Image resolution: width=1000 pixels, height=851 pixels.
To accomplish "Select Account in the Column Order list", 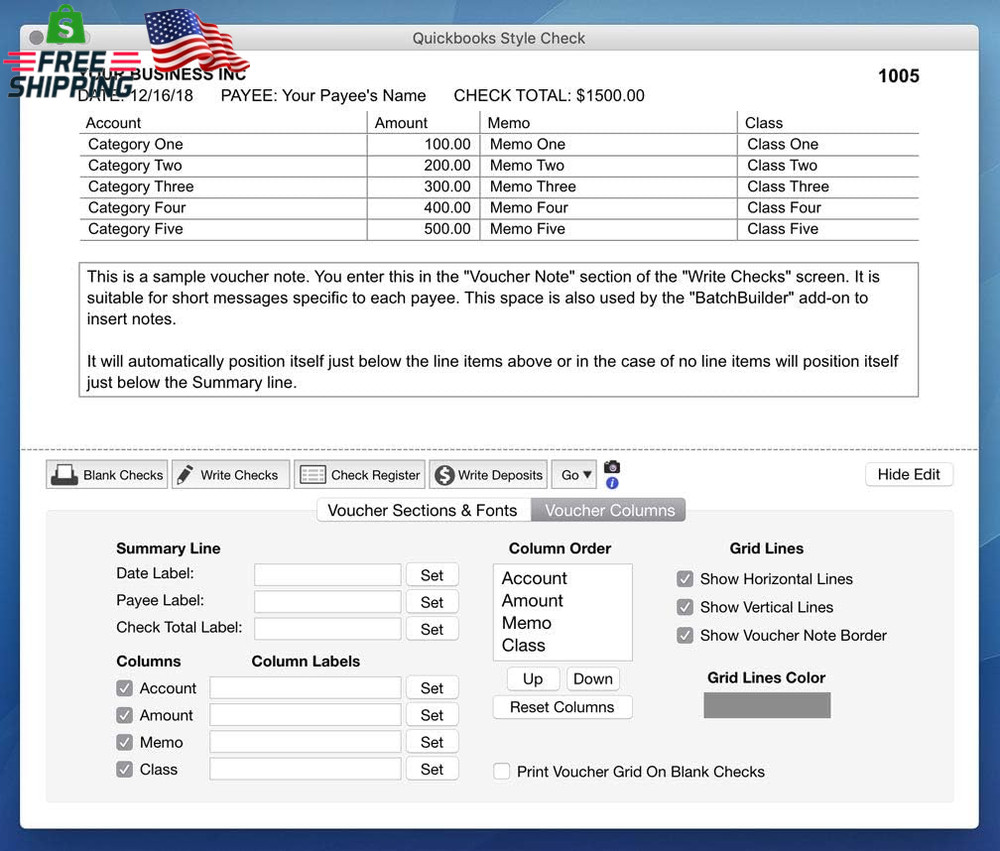I will point(534,578).
